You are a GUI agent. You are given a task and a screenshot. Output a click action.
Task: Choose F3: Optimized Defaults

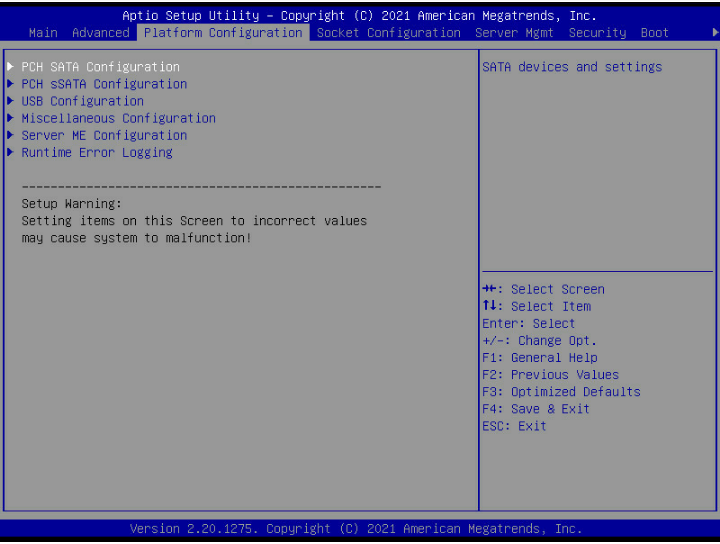coord(561,391)
